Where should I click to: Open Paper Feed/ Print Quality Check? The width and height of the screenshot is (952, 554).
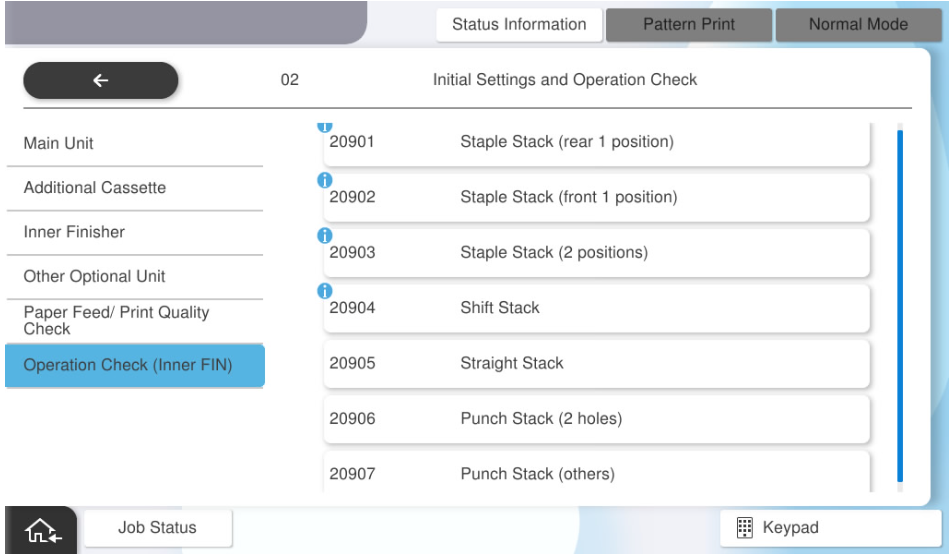[x=134, y=320]
